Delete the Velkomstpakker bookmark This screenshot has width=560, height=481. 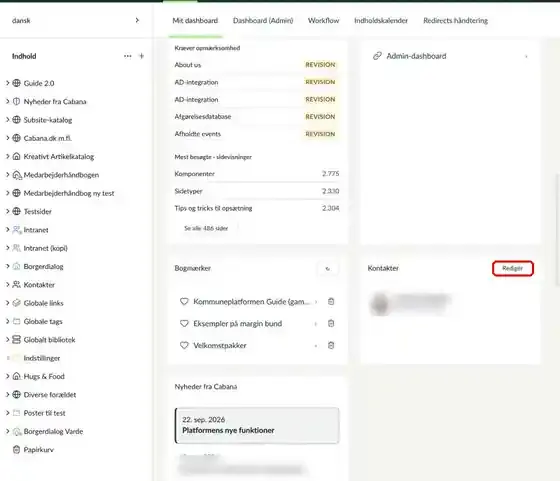tap(331, 345)
